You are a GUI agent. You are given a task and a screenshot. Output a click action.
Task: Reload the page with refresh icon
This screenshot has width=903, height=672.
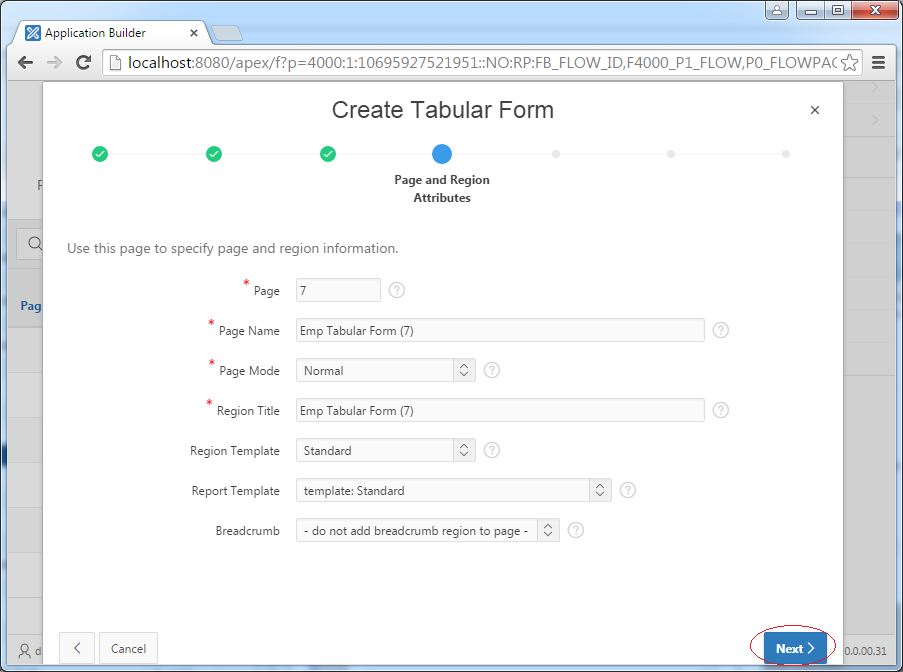click(84, 62)
